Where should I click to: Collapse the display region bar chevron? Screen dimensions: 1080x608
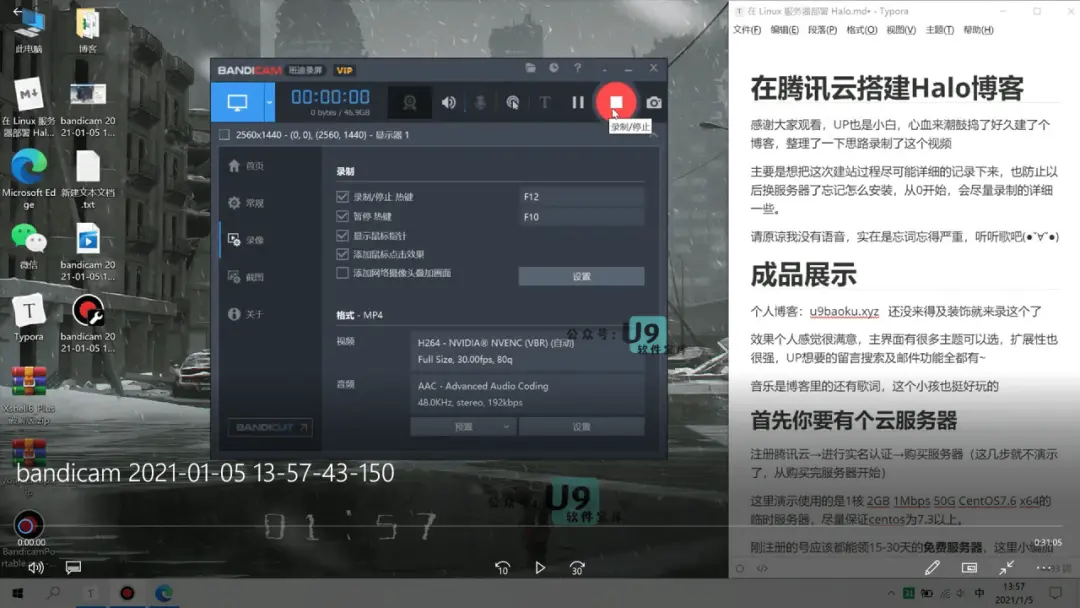tap(653, 135)
